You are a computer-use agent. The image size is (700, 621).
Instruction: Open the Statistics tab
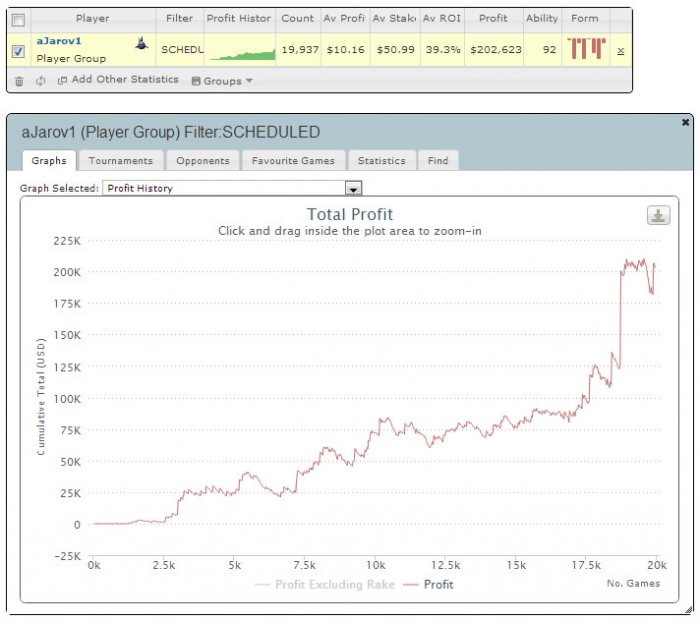(382, 161)
